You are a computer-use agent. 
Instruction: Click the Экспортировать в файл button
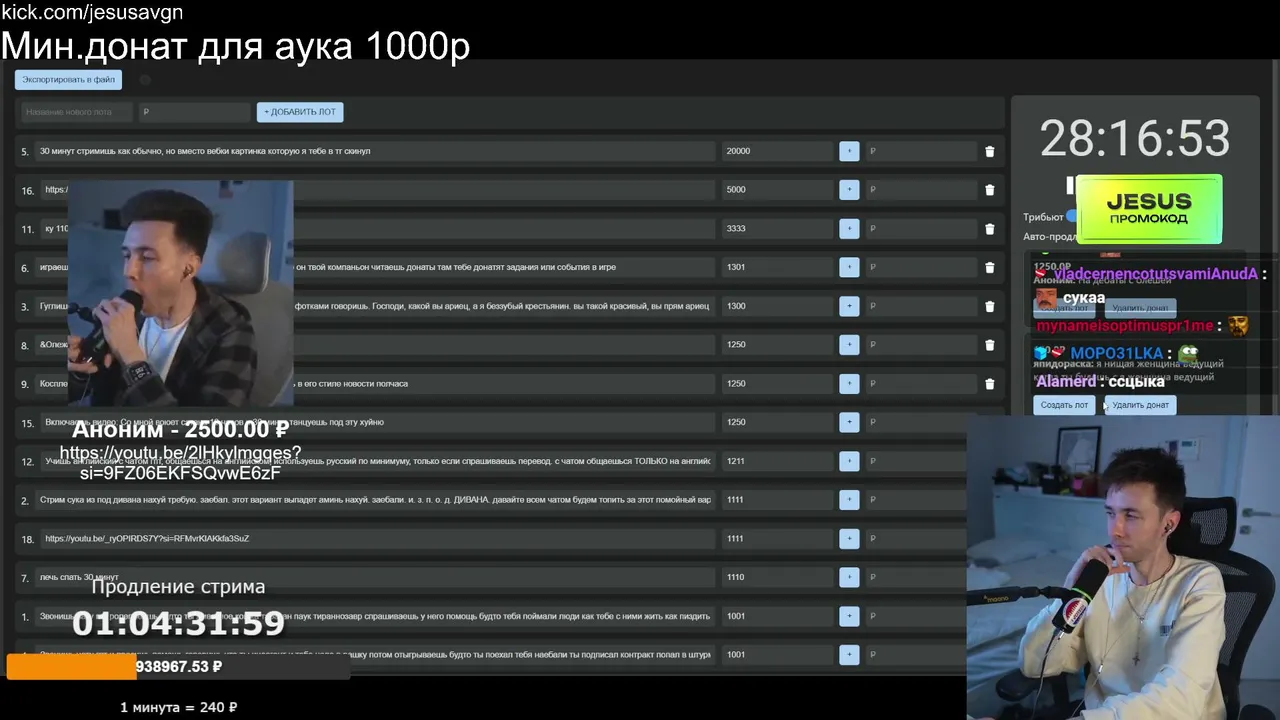click(x=68, y=80)
